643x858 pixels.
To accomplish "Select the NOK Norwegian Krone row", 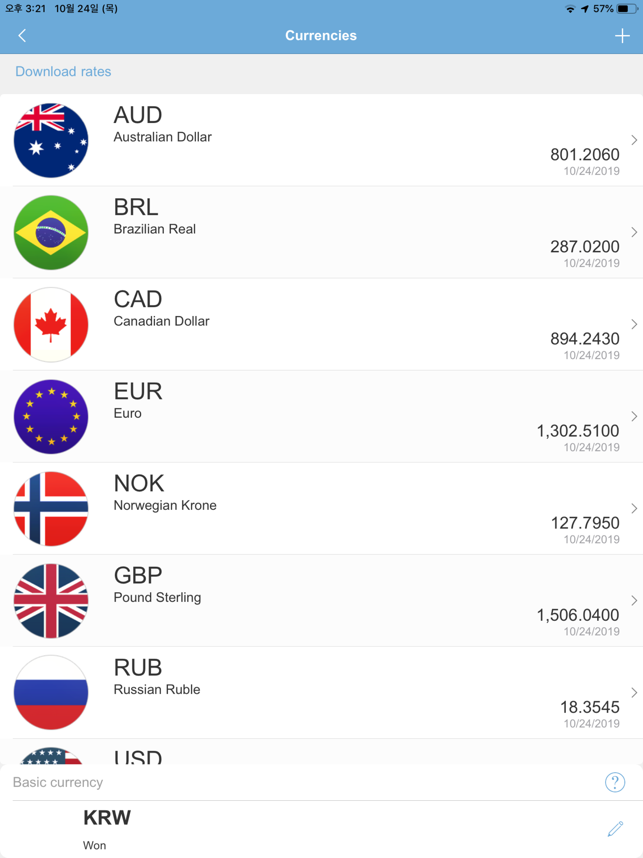I will [x=321, y=509].
